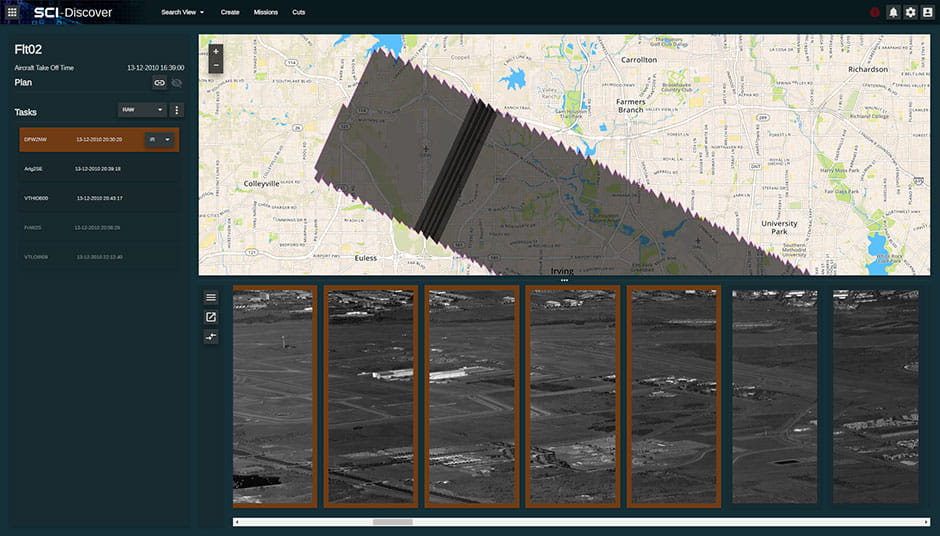Click the red recording status indicator
This screenshot has height=536, width=940.
875,12
